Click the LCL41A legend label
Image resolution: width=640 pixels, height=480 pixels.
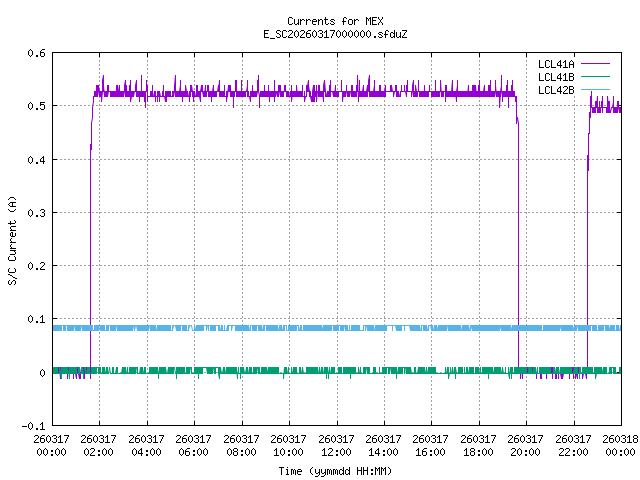(555, 63)
